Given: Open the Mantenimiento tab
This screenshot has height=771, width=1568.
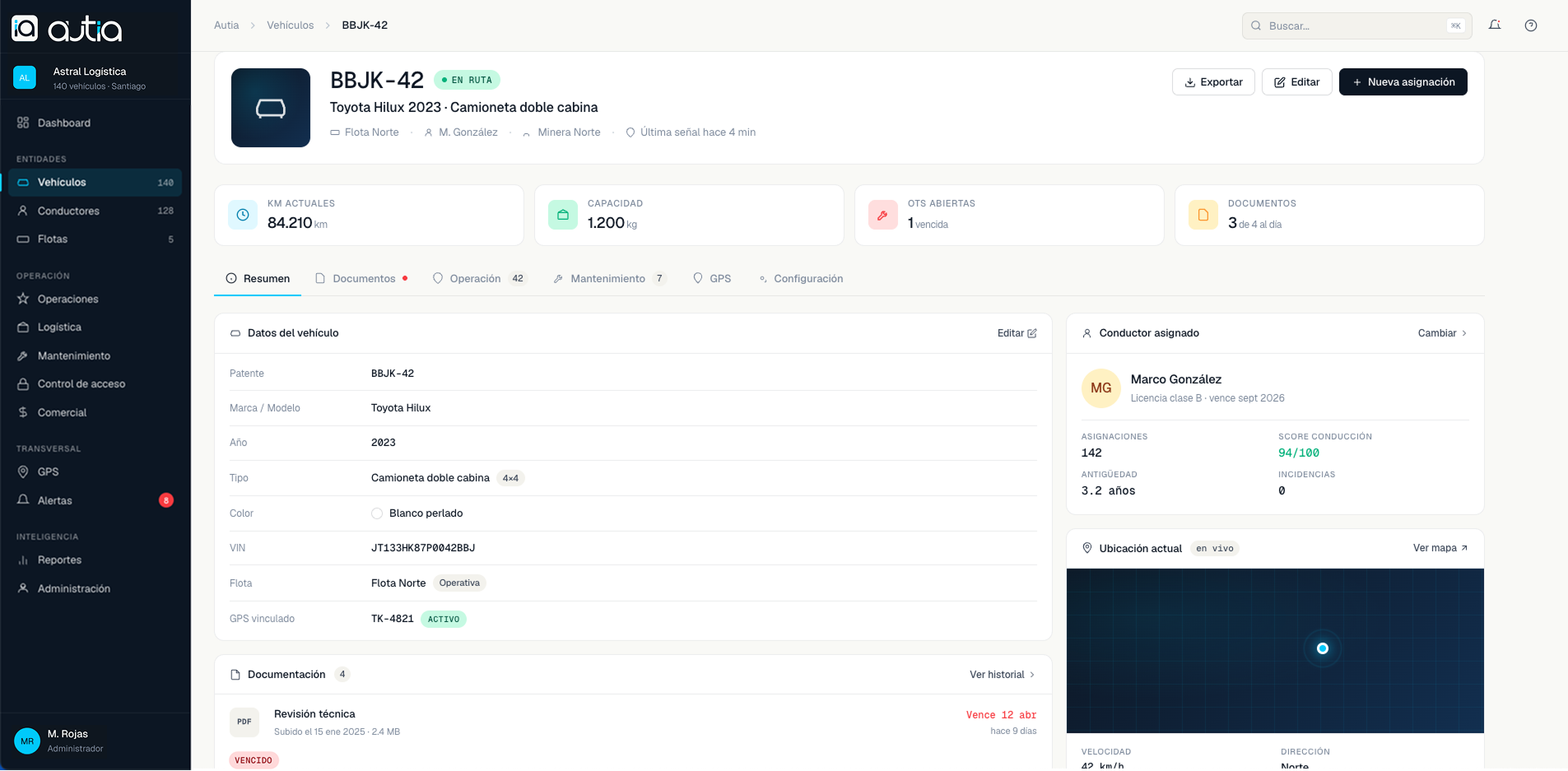Looking at the screenshot, I should pyautogui.click(x=609, y=279).
